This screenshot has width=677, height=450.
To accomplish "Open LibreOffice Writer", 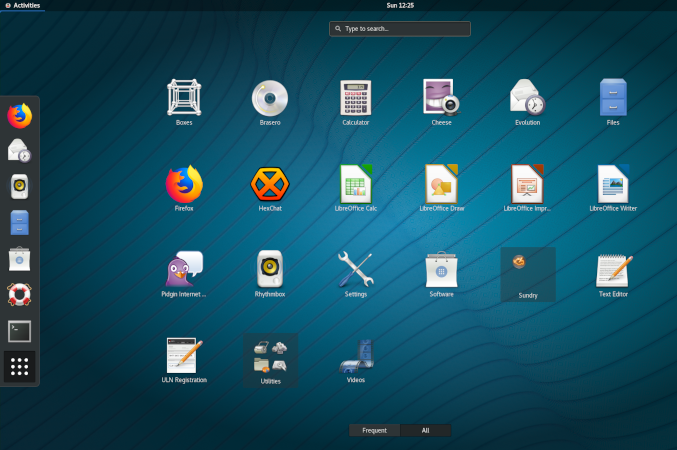I will pos(613,188).
